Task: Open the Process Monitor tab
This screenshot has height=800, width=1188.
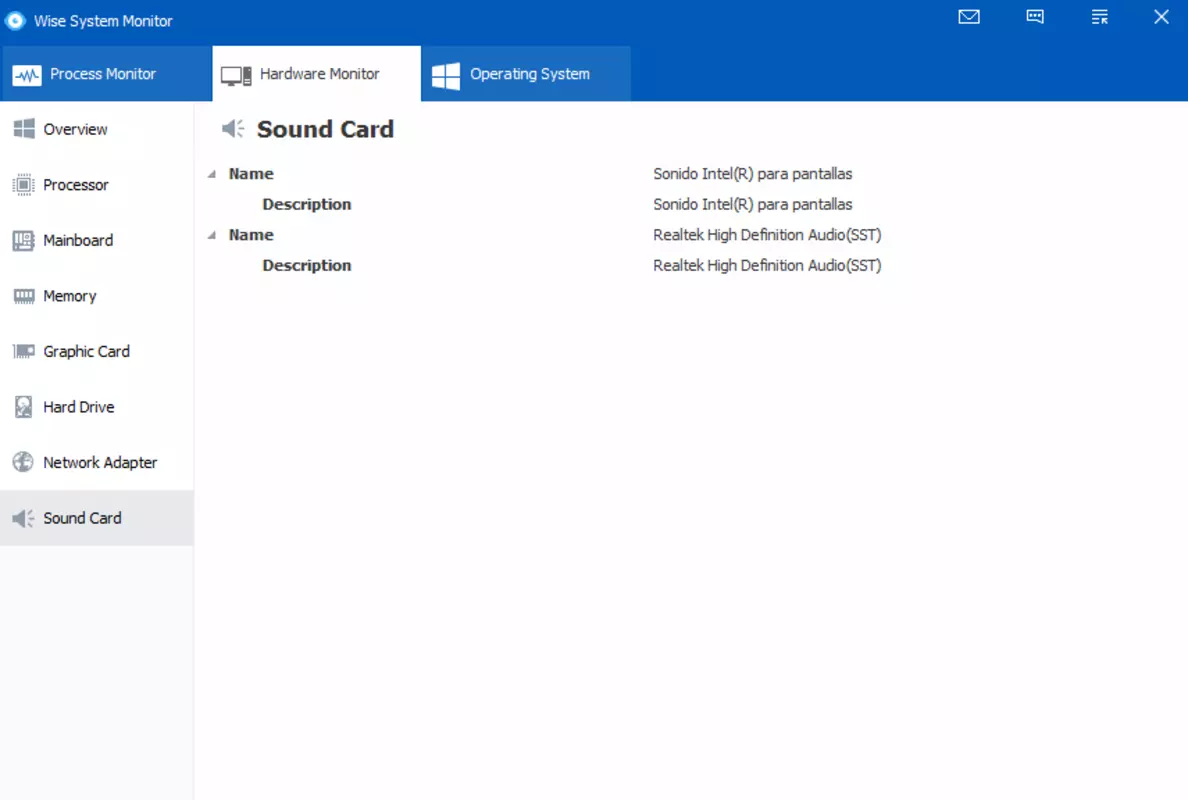Action: (106, 73)
